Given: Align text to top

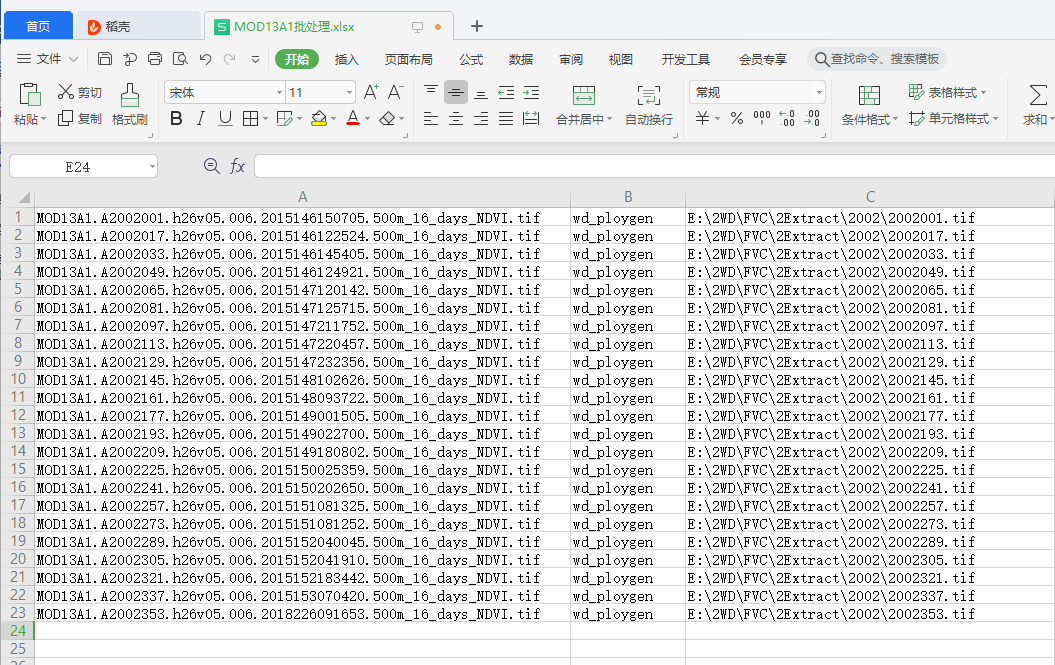Looking at the screenshot, I should [x=431, y=92].
